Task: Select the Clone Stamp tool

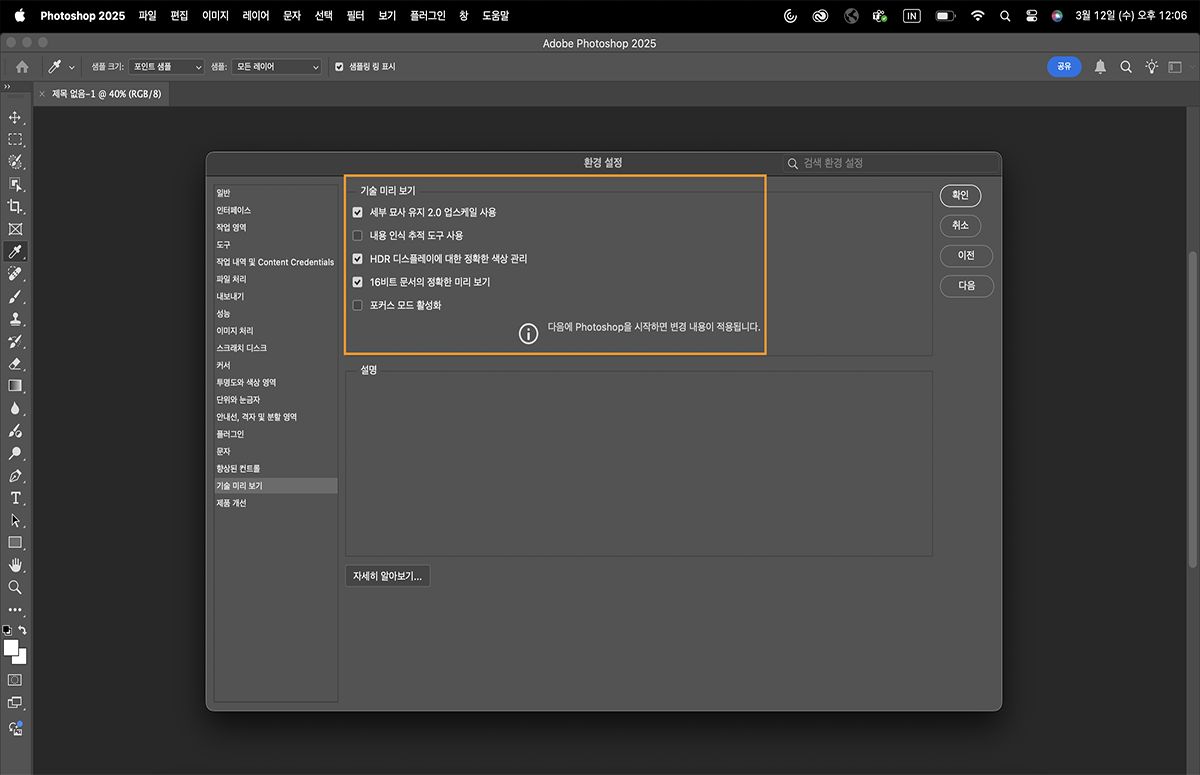Action: tap(15, 319)
